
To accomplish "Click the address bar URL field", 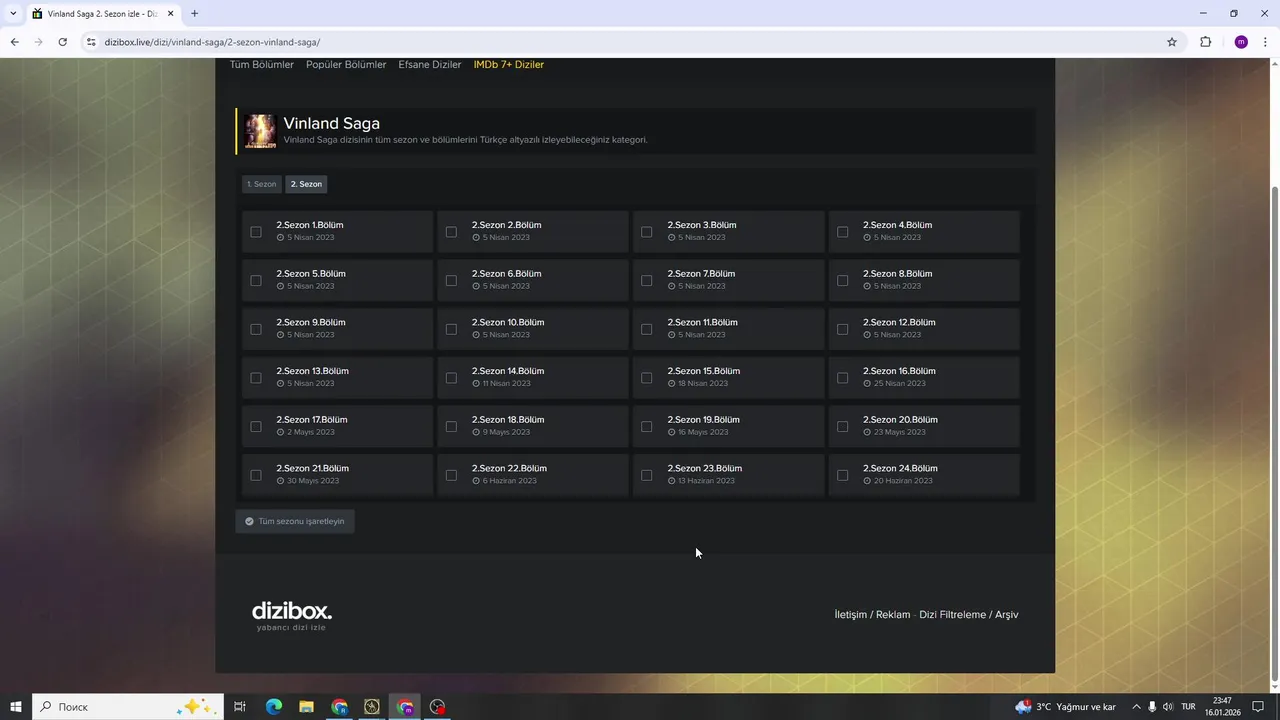I will tap(630, 42).
